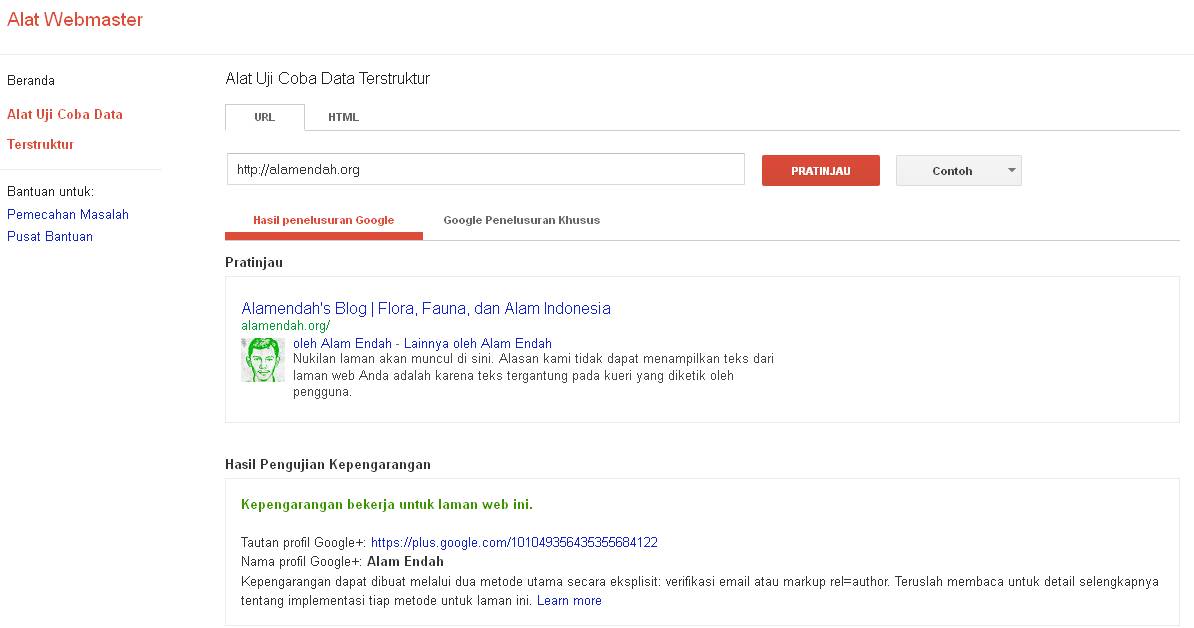
Task: Open Pemecahan Masalah help link
Action: pyautogui.click(x=68, y=215)
